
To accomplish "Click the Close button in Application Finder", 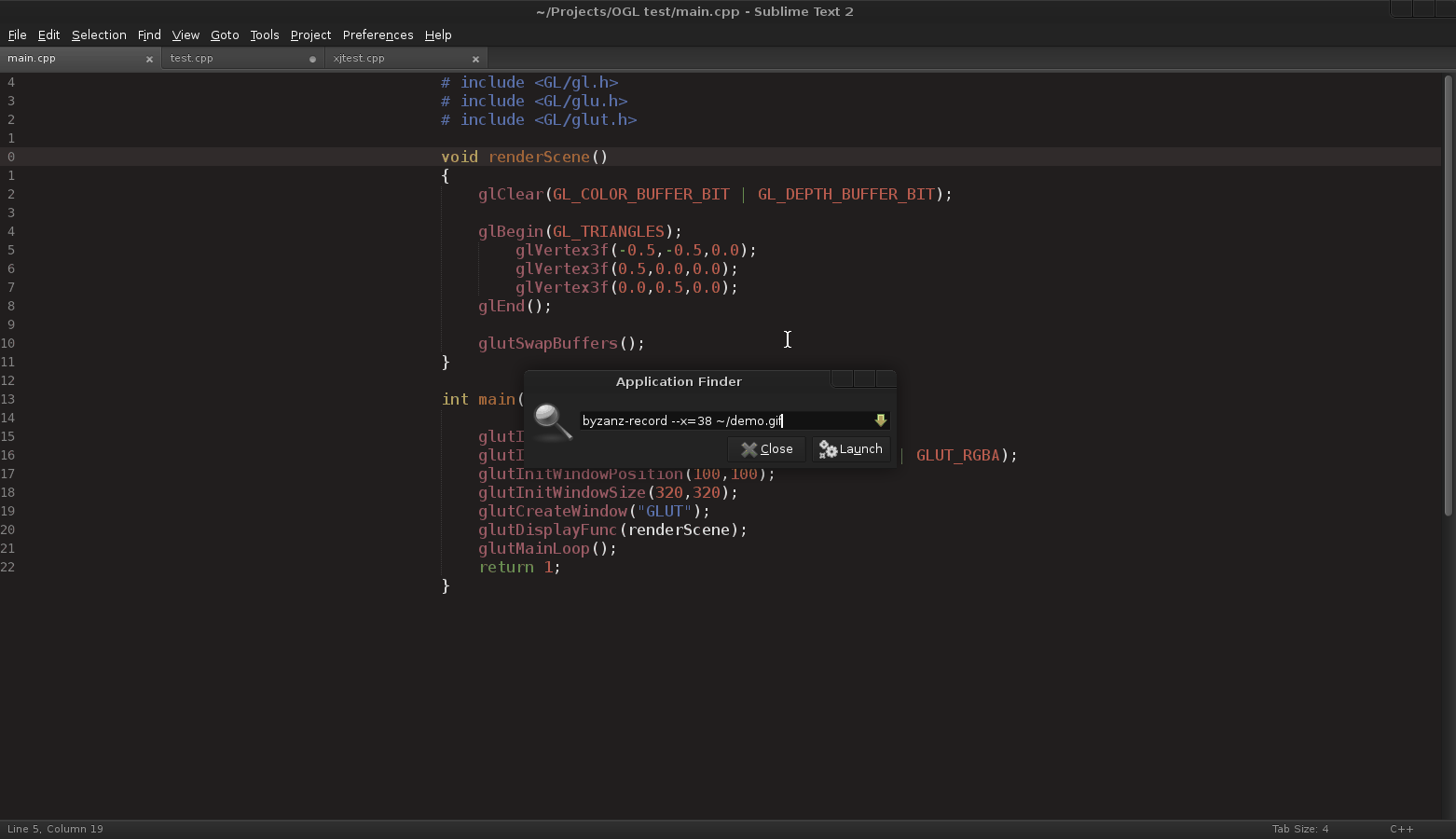I will (x=766, y=449).
